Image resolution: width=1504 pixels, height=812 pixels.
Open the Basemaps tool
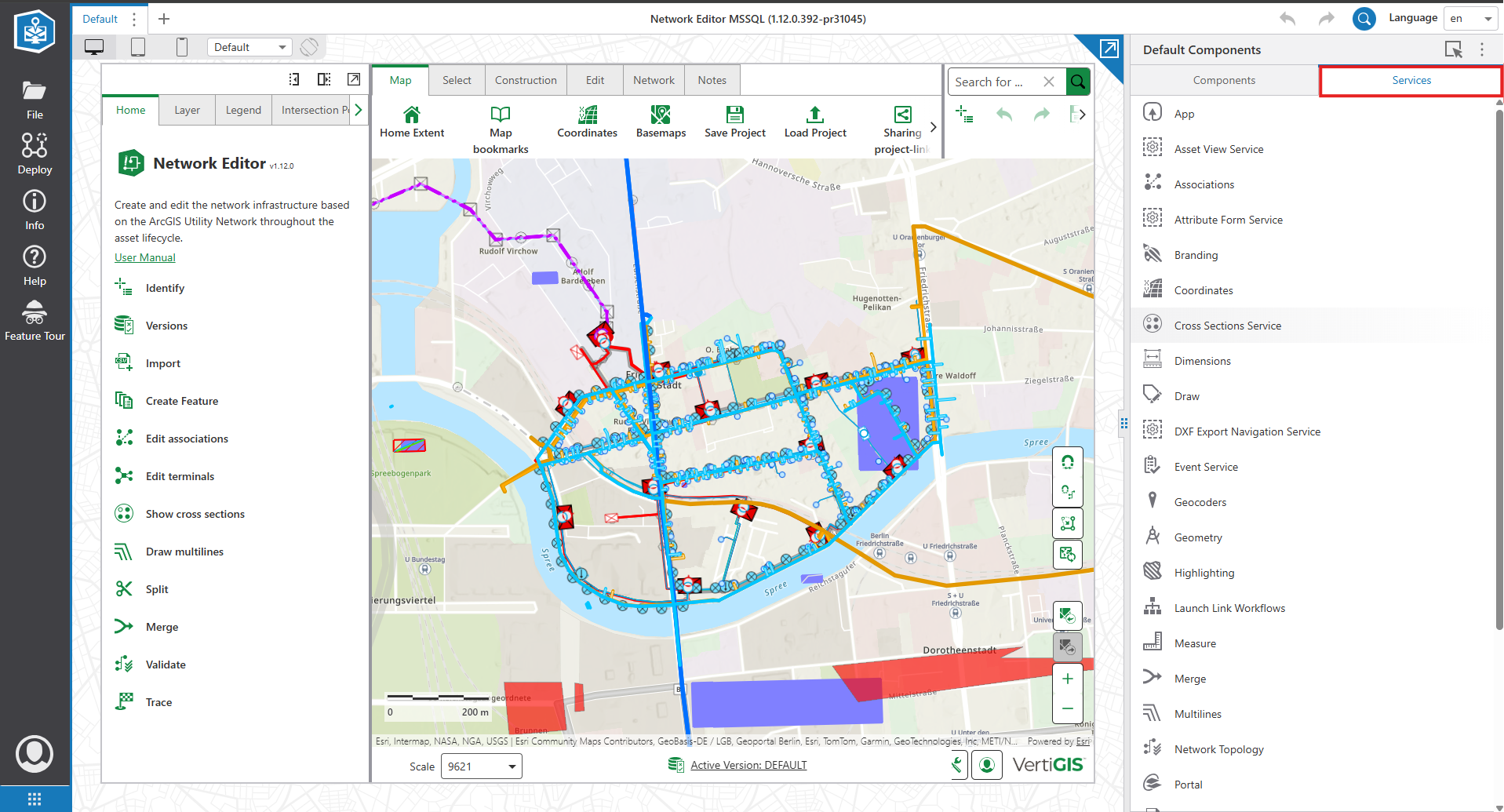(x=661, y=122)
